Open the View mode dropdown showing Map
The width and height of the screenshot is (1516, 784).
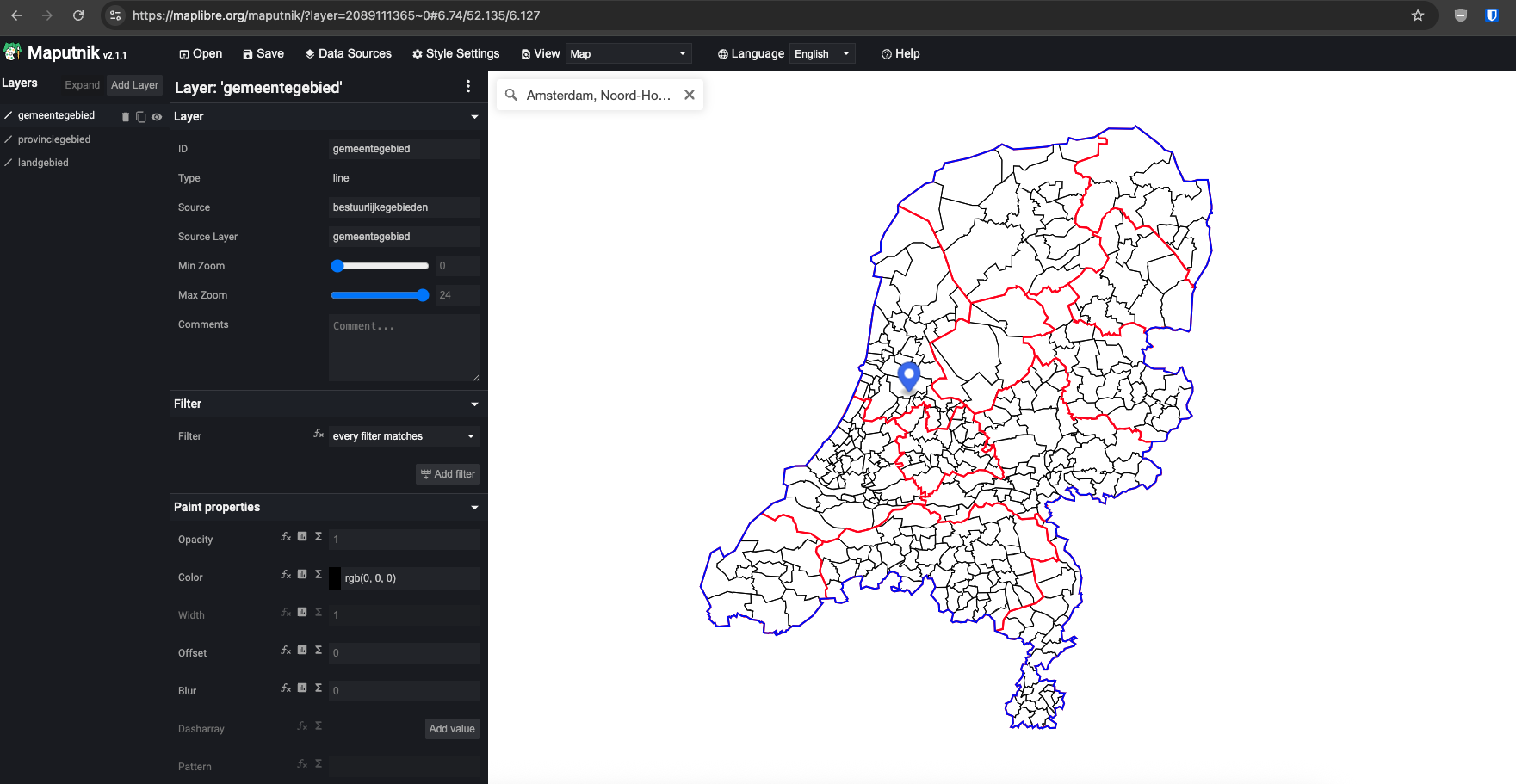[x=628, y=53]
